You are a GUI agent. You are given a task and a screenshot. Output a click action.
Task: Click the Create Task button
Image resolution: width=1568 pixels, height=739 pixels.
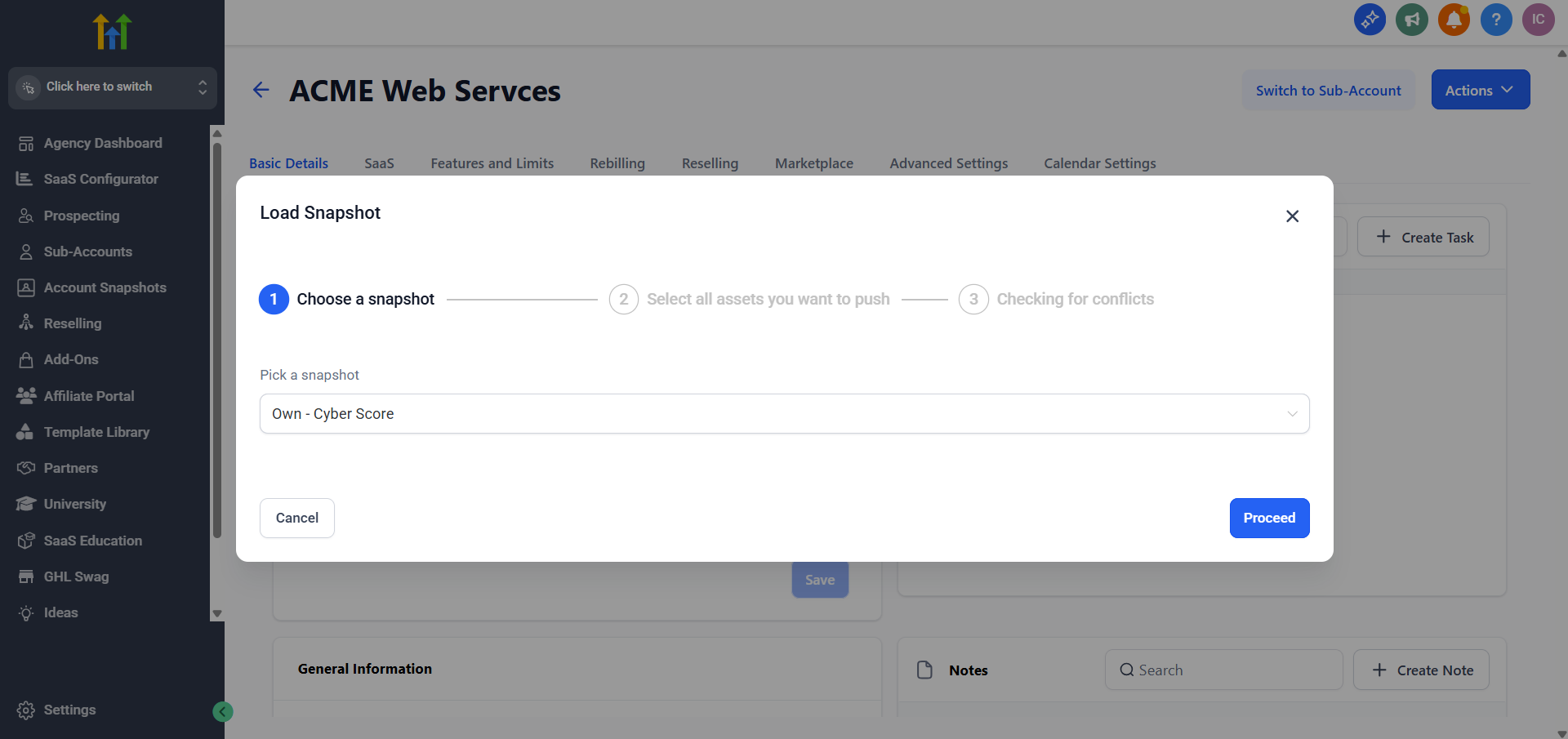(1423, 237)
